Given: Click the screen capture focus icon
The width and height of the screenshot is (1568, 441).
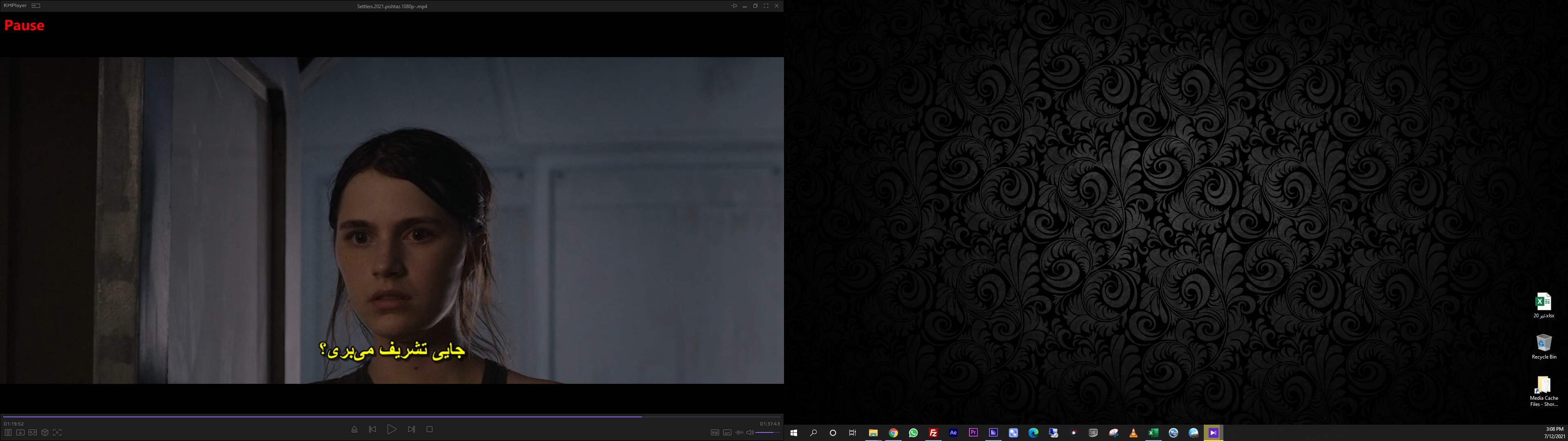Looking at the screenshot, I should coord(57,432).
